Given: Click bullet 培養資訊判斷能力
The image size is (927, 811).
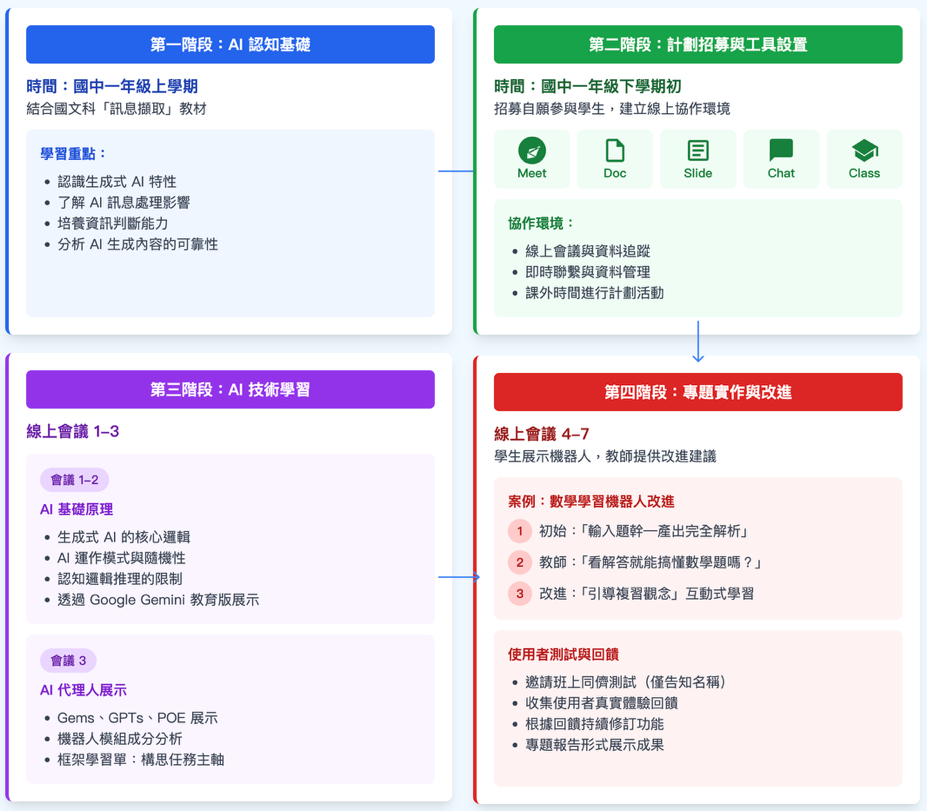Looking at the screenshot, I should [x=113, y=223].
